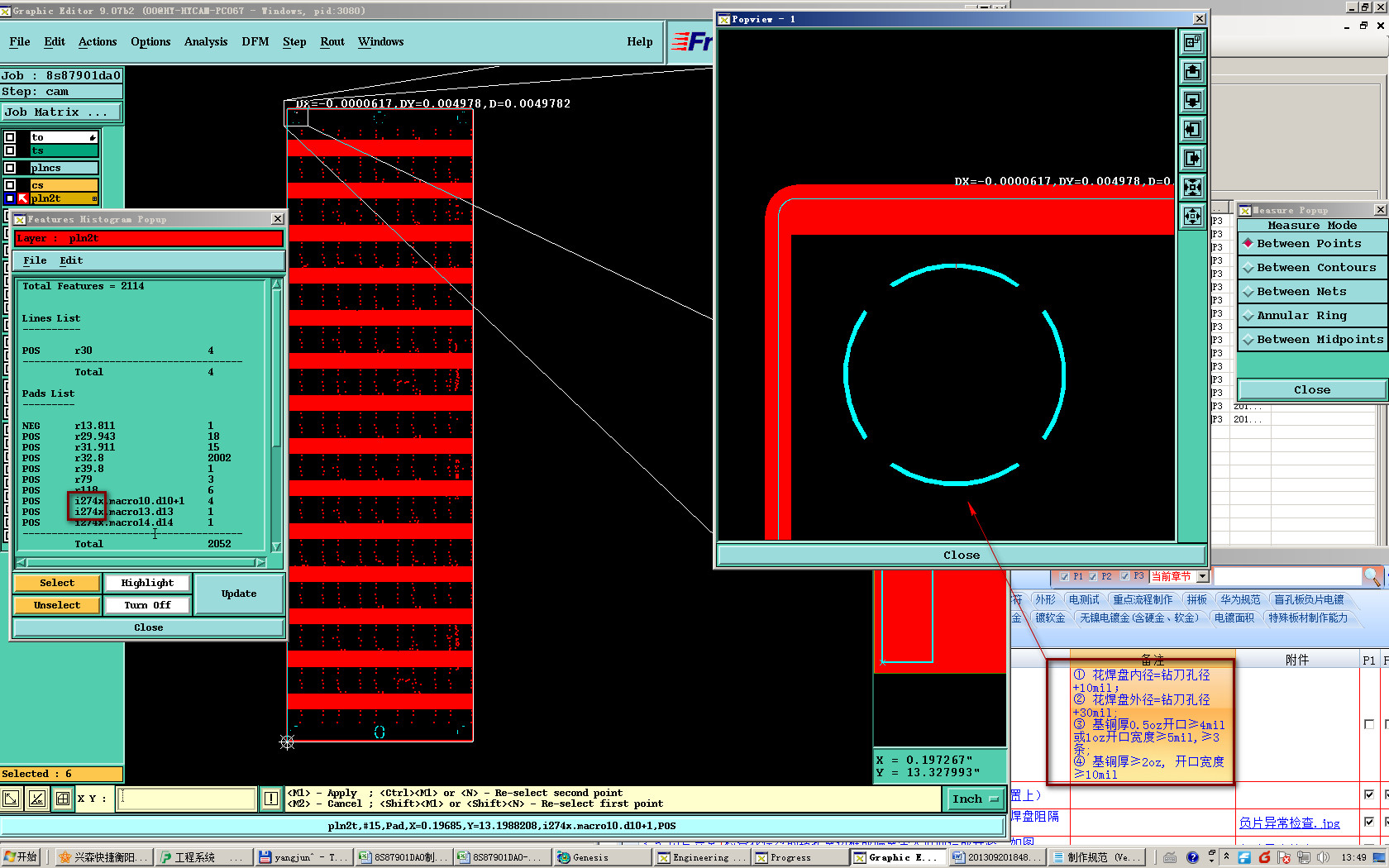Click Popview zoom-out (arrows outward) icon

[x=1192, y=216]
